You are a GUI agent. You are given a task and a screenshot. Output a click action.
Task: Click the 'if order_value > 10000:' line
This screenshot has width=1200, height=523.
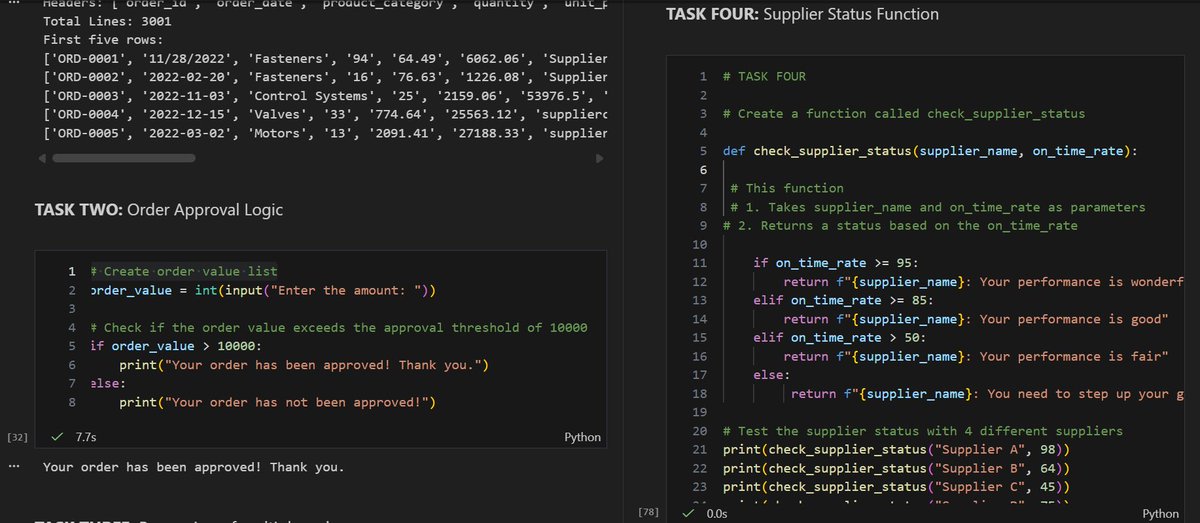point(174,346)
